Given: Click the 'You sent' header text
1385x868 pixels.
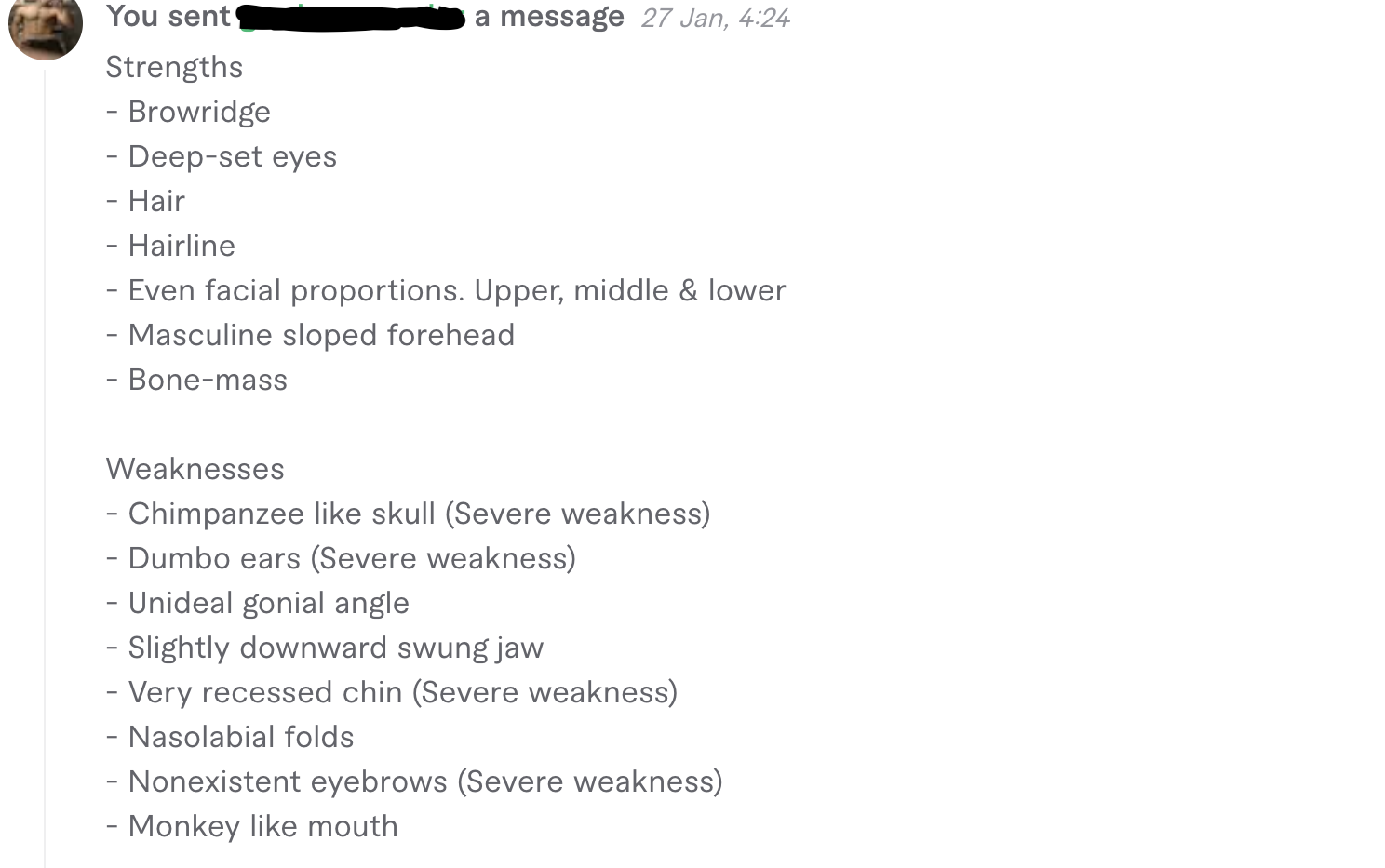Looking at the screenshot, I should pos(168,16).
